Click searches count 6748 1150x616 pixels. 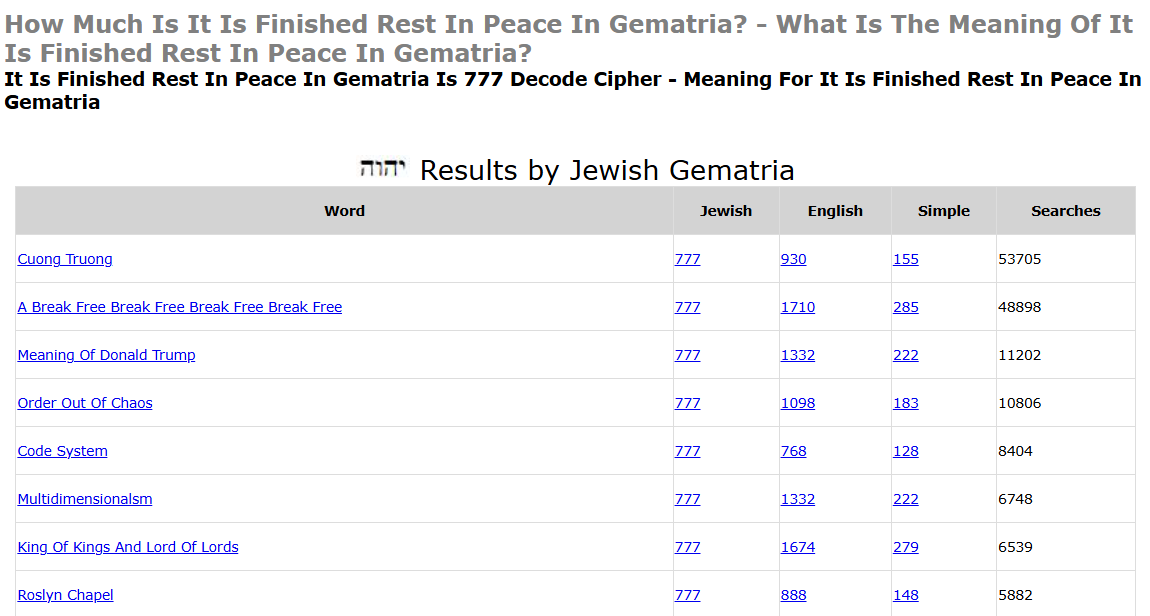pyautogui.click(x=1015, y=499)
